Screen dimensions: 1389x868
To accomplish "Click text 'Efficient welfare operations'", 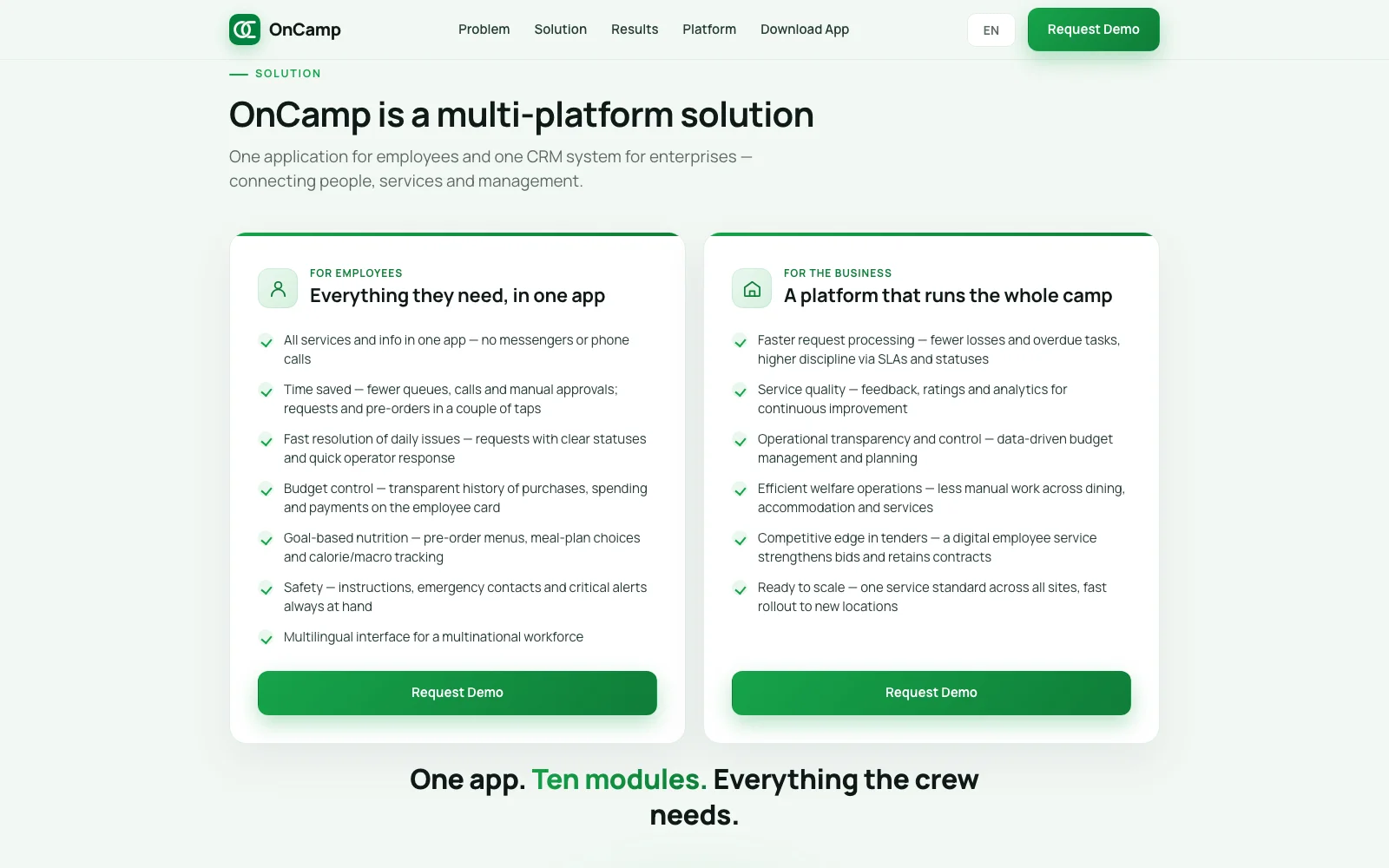I will [x=941, y=498].
